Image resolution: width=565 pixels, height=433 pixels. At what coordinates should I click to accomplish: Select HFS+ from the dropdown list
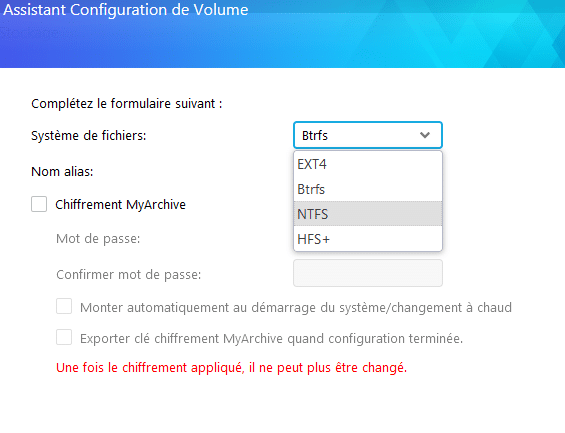pyautogui.click(x=368, y=239)
